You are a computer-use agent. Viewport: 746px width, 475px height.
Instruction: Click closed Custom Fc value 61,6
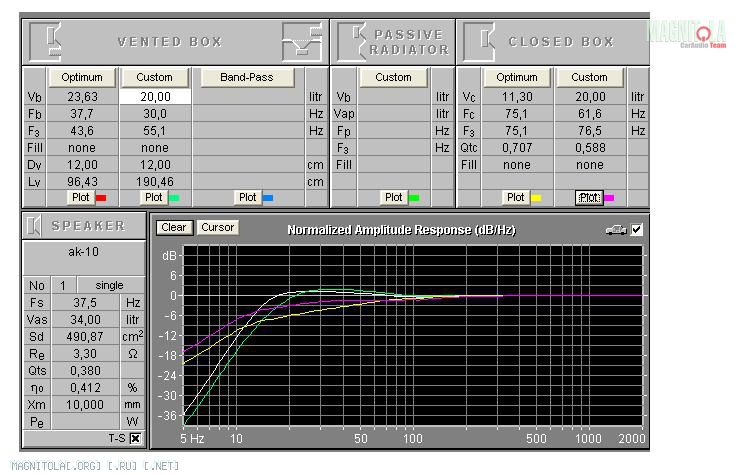(590, 114)
